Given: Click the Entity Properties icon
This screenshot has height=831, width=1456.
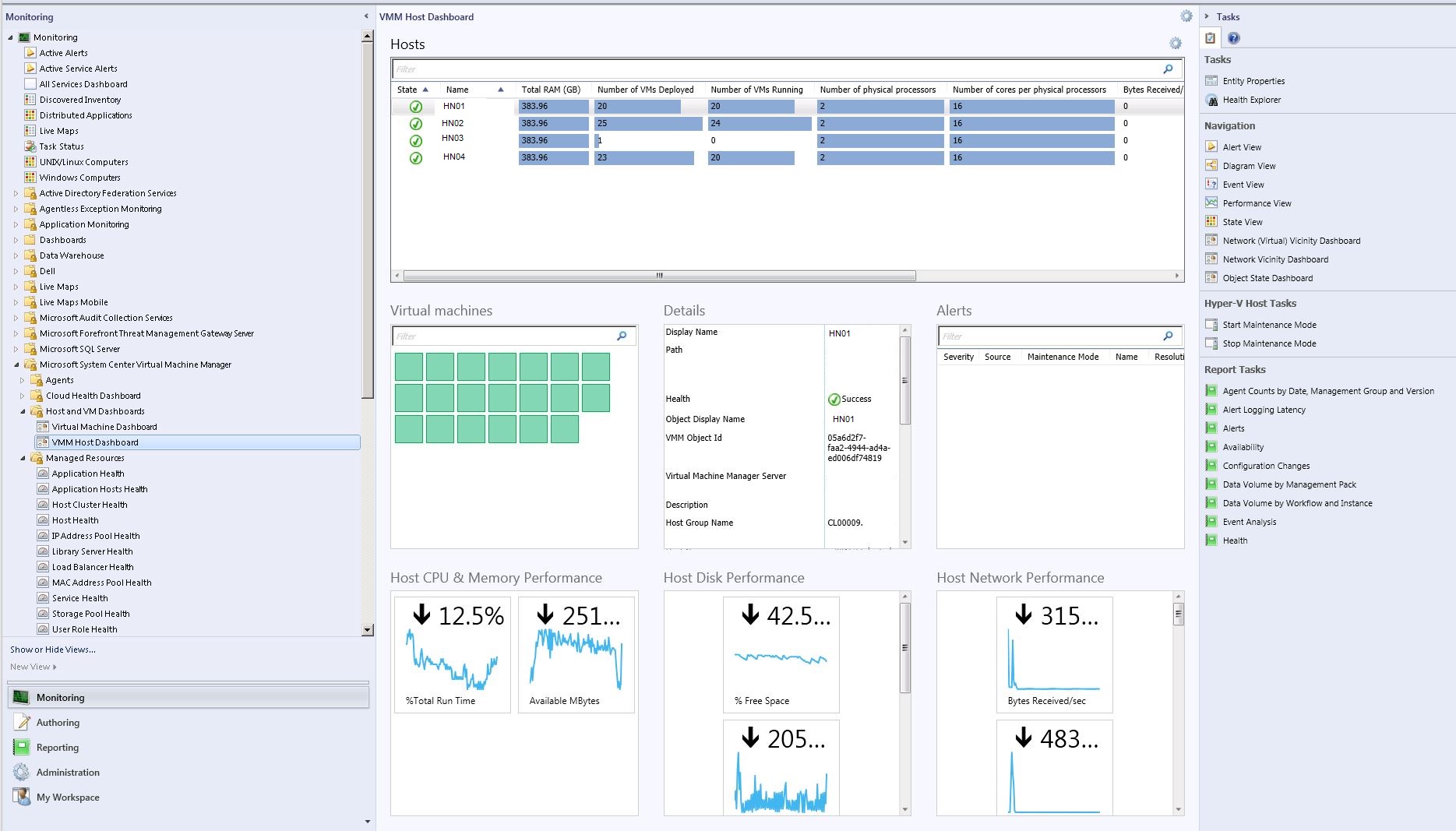Looking at the screenshot, I should [1211, 81].
